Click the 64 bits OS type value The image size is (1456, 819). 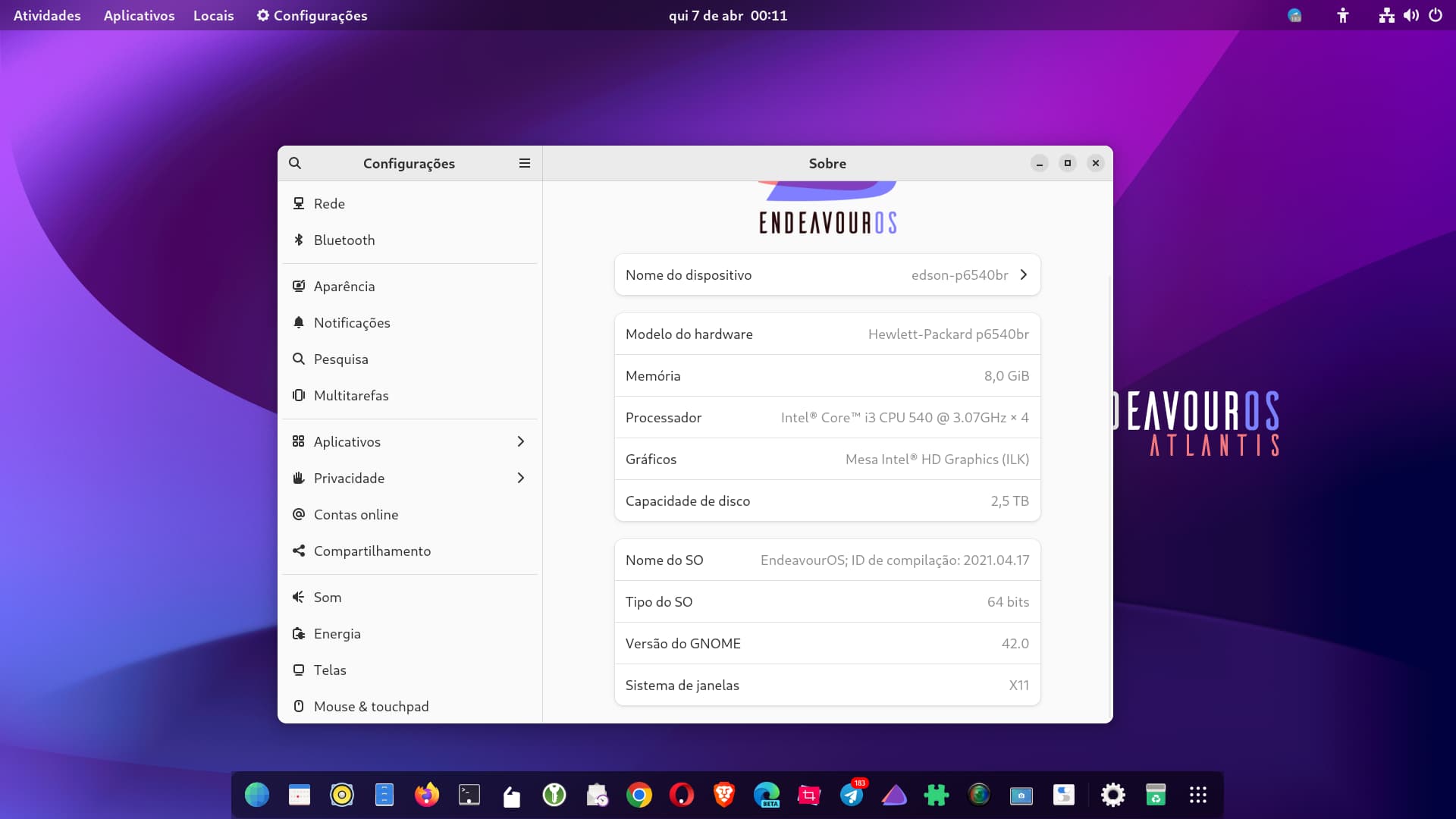pos(1008,602)
